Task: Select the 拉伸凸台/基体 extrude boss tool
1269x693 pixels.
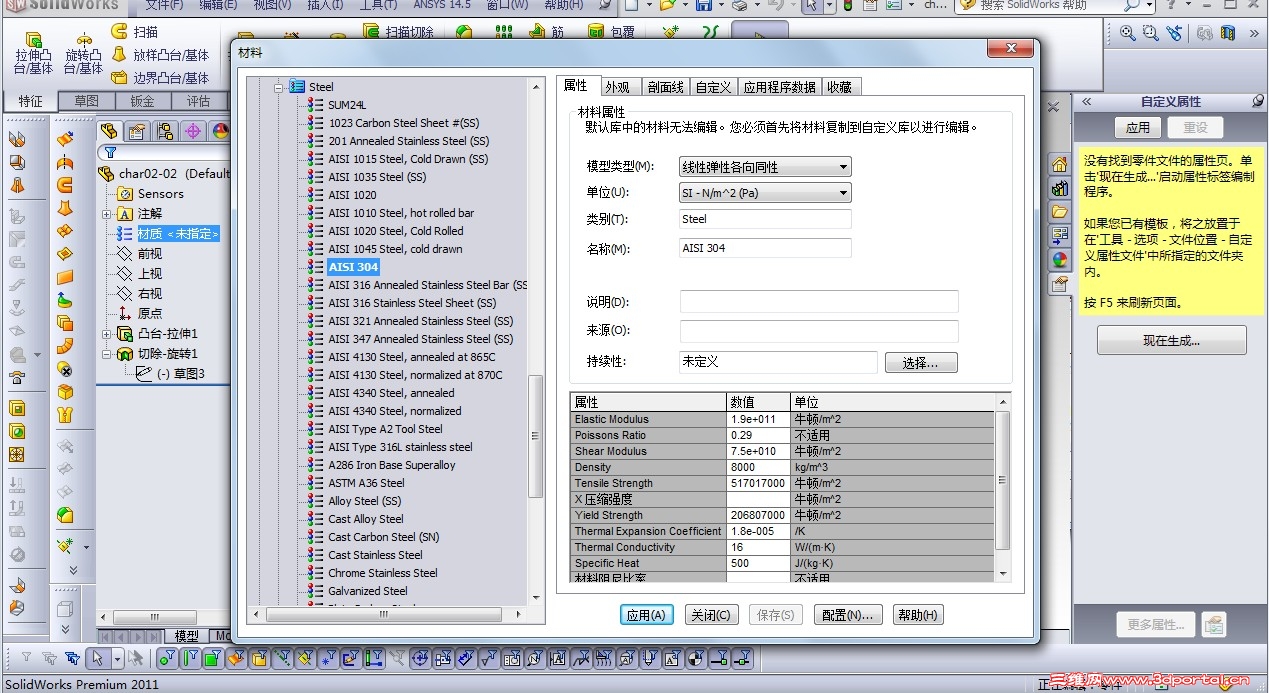Action: [x=33, y=53]
